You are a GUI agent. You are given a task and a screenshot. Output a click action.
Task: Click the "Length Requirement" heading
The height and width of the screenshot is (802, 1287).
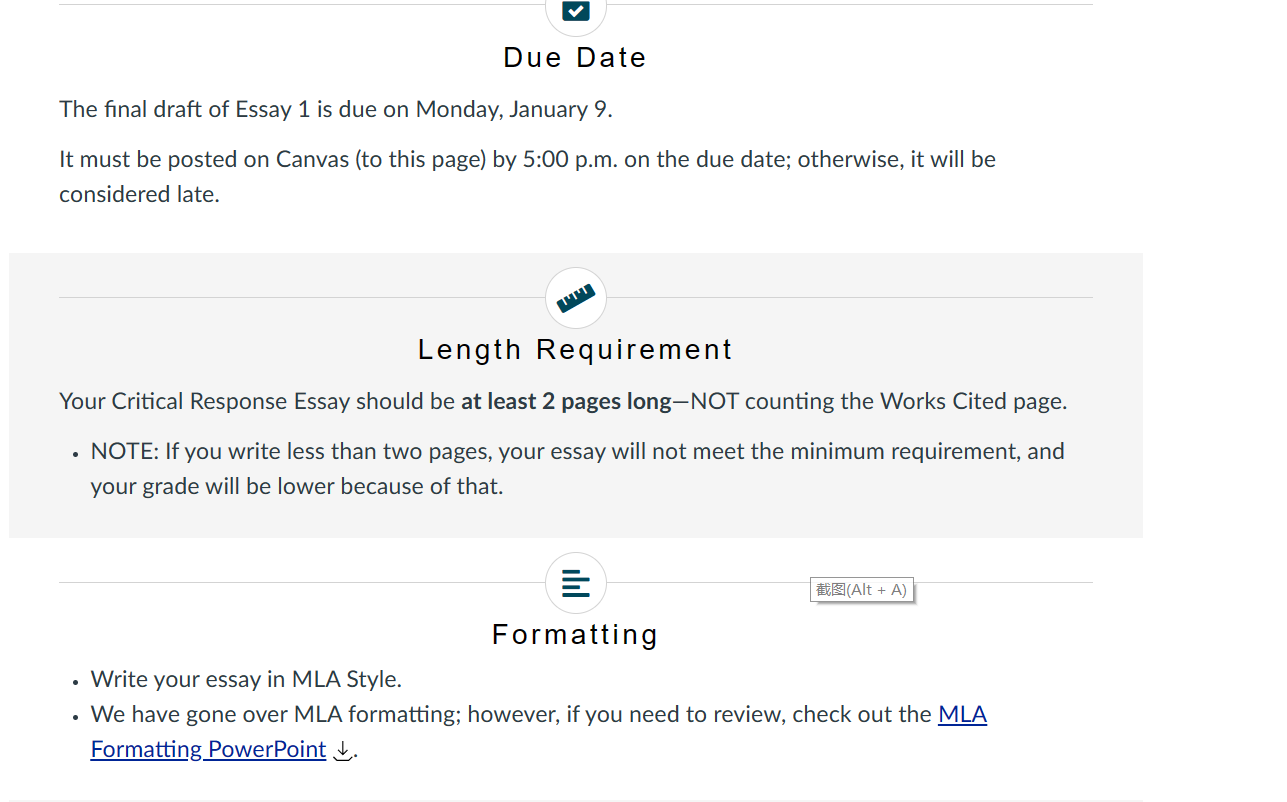click(x=575, y=350)
